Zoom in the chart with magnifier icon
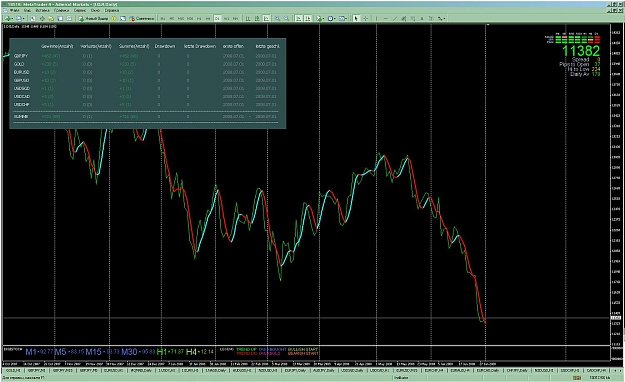The image size is (625, 382). click(277, 18)
